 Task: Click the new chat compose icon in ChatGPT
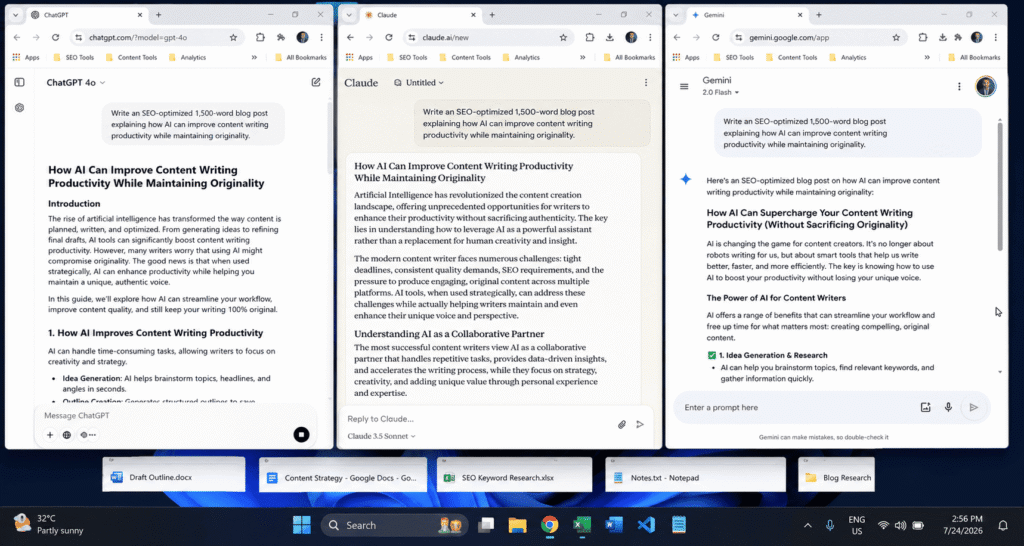pyautogui.click(x=316, y=82)
